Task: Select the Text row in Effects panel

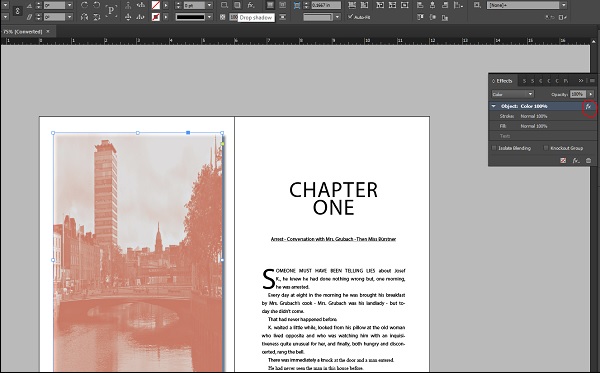Action: (542, 136)
